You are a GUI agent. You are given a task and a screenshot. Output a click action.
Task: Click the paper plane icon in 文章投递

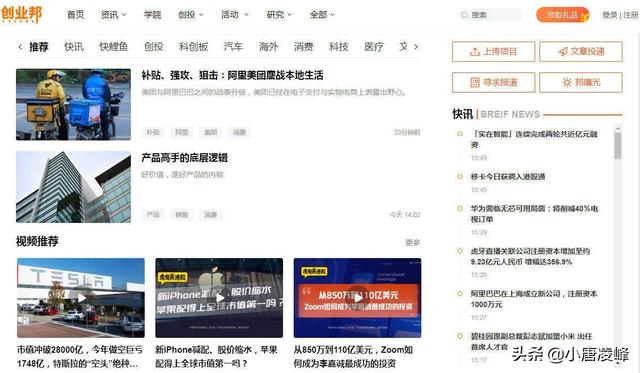(563, 52)
